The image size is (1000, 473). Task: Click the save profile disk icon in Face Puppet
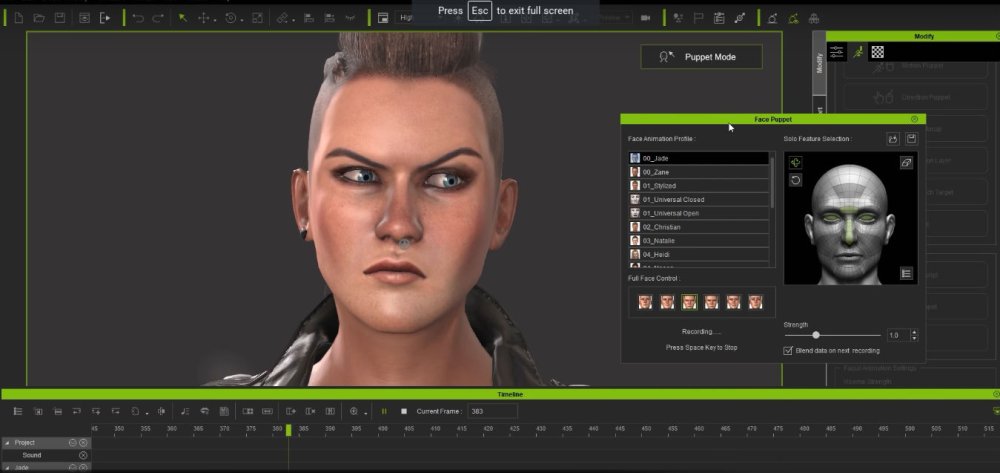click(x=911, y=139)
